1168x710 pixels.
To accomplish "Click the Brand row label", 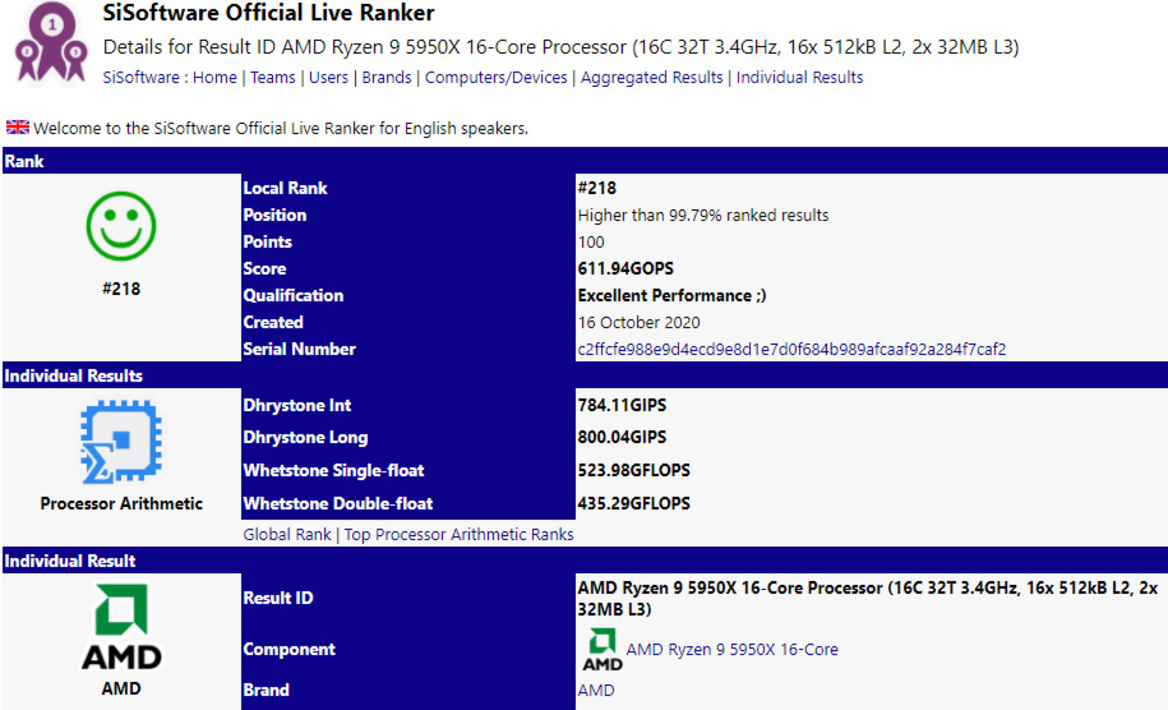I will coord(266,691).
